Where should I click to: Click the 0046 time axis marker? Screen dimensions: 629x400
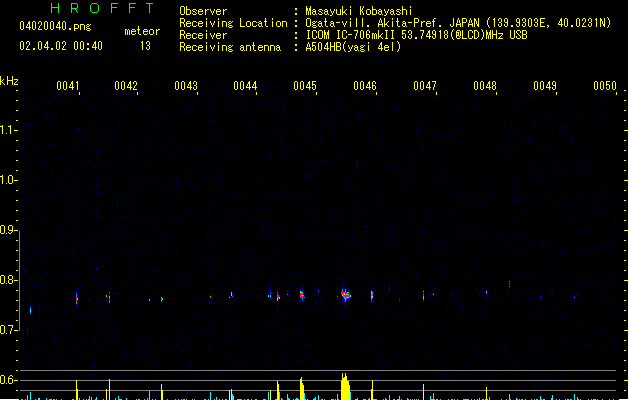tap(365, 86)
